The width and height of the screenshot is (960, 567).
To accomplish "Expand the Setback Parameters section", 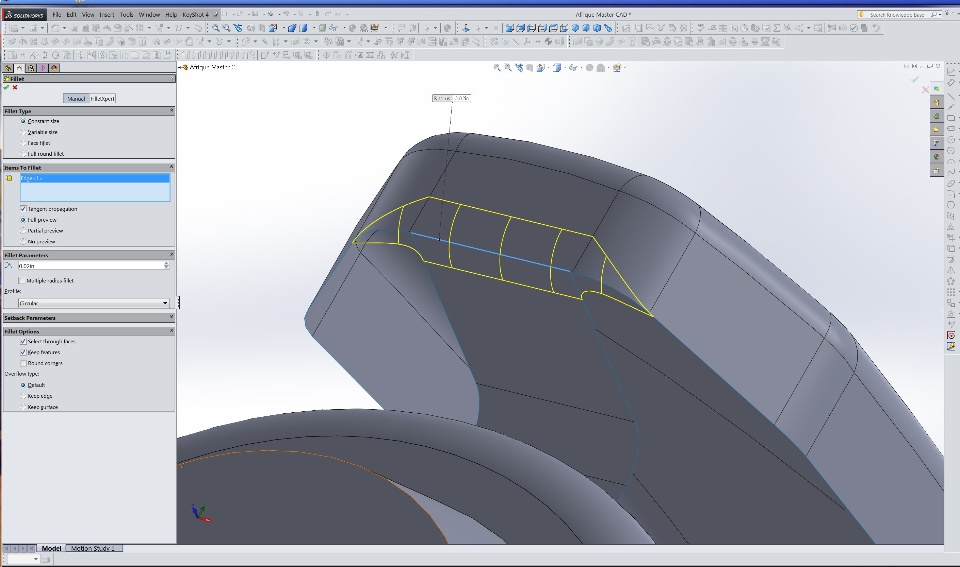I will point(171,318).
